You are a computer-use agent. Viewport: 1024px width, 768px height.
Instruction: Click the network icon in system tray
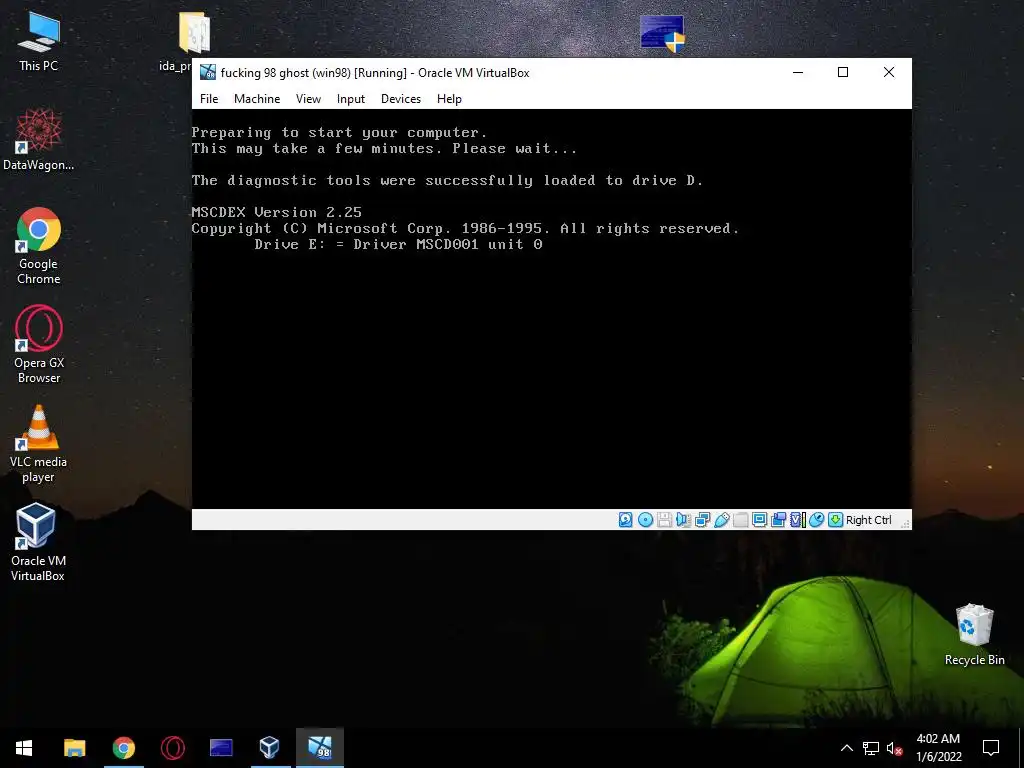click(871, 748)
